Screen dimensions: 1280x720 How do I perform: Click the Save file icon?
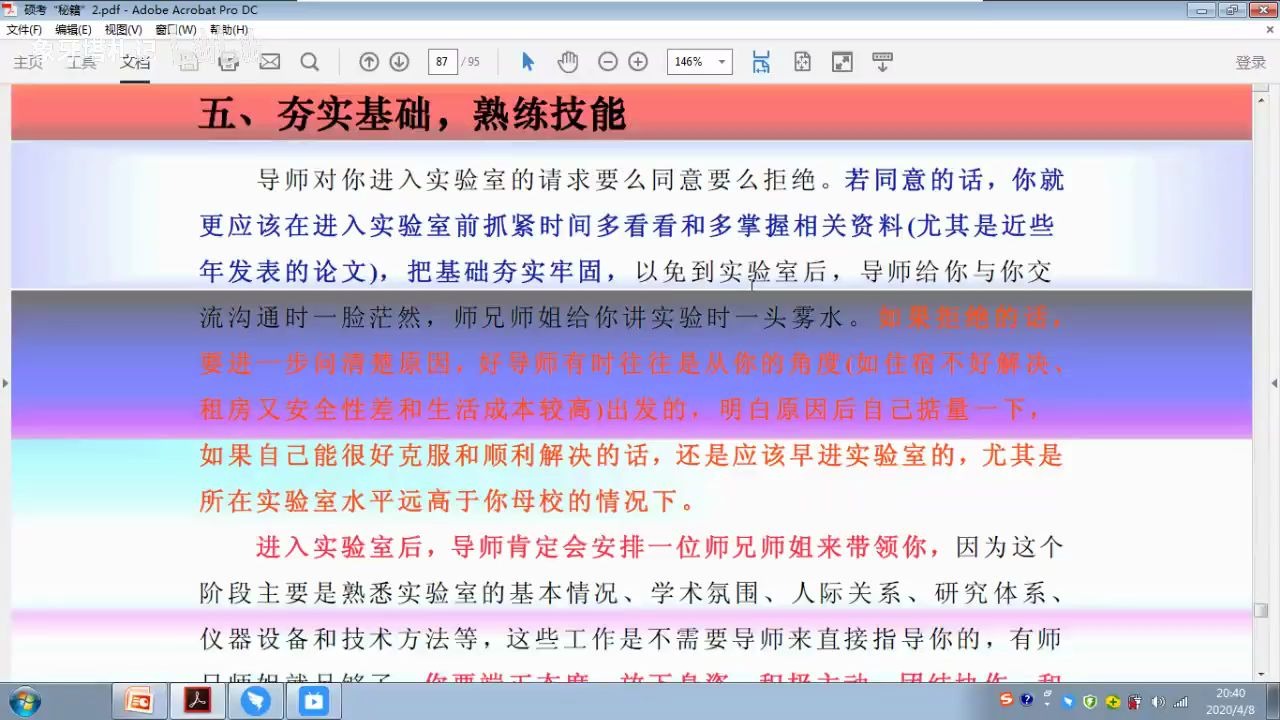coord(188,61)
